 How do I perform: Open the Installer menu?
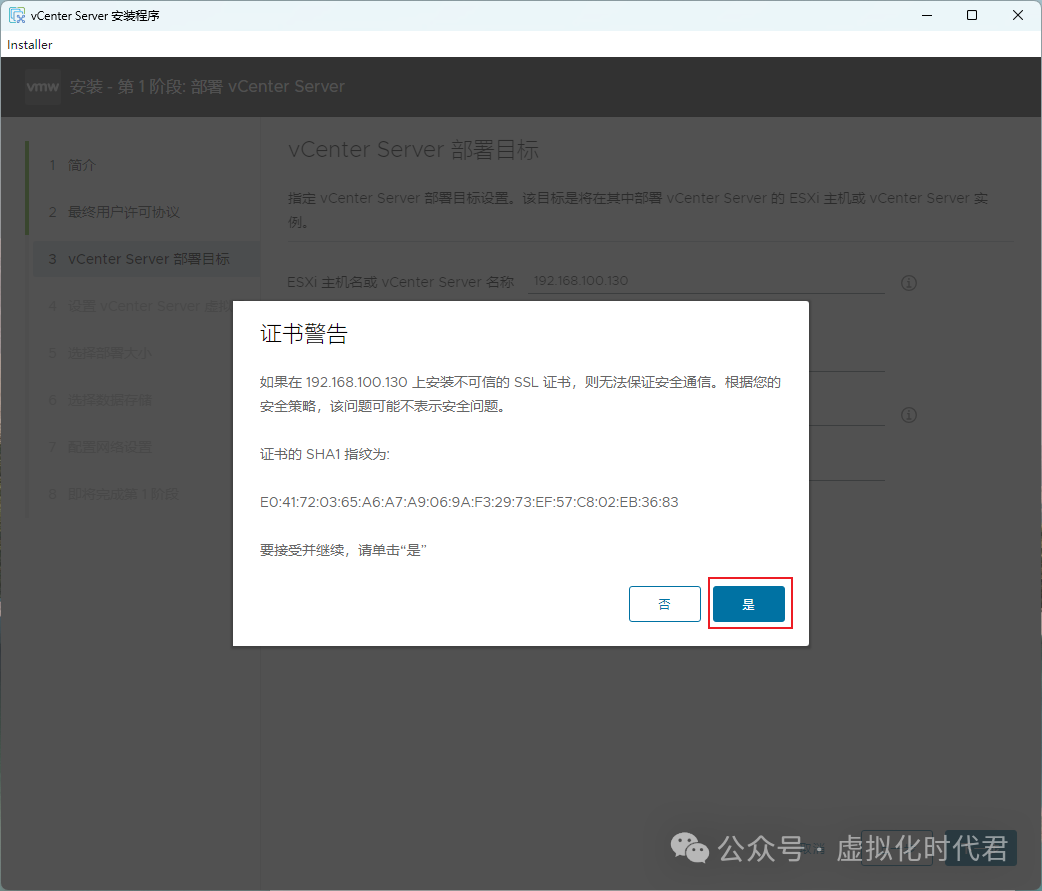(x=29, y=45)
